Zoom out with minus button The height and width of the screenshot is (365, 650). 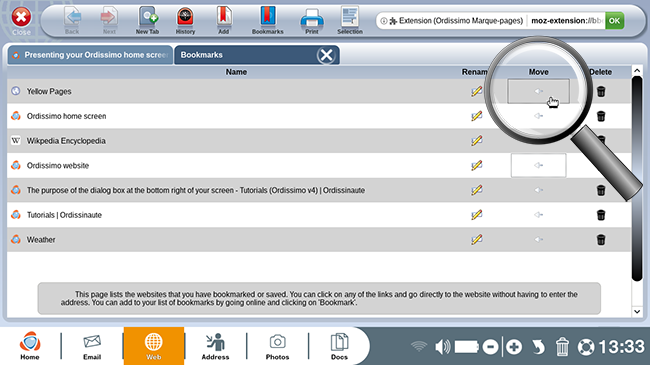click(x=490, y=346)
